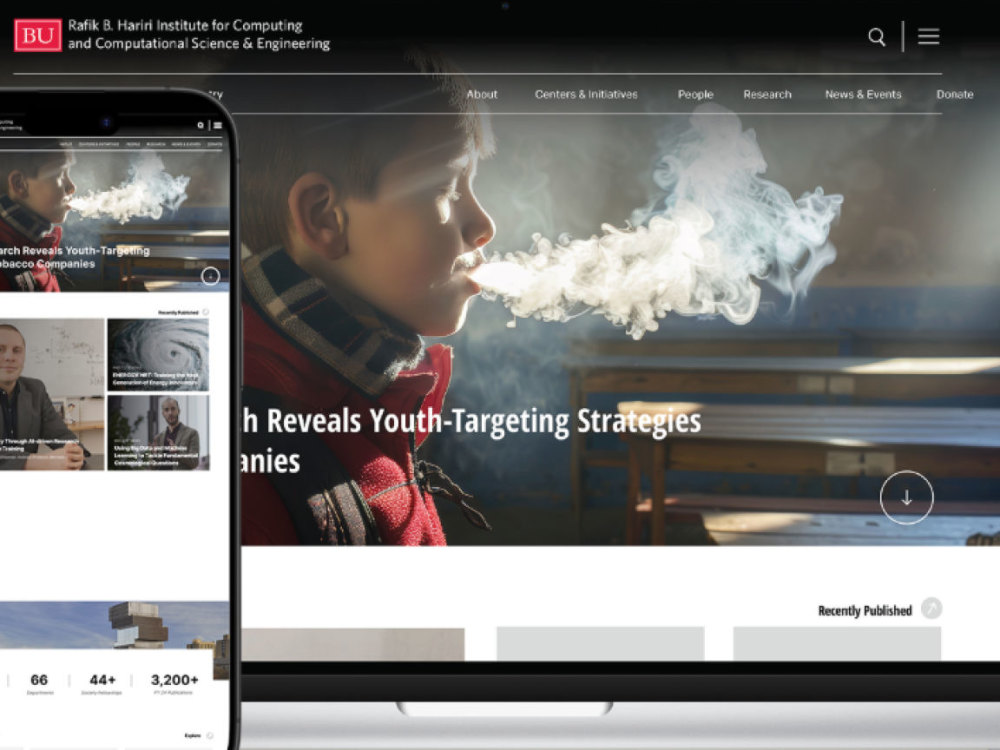Viewport: 1000px width, 750px height.
Task: Tap the building image on the phone
Action: tap(115, 625)
